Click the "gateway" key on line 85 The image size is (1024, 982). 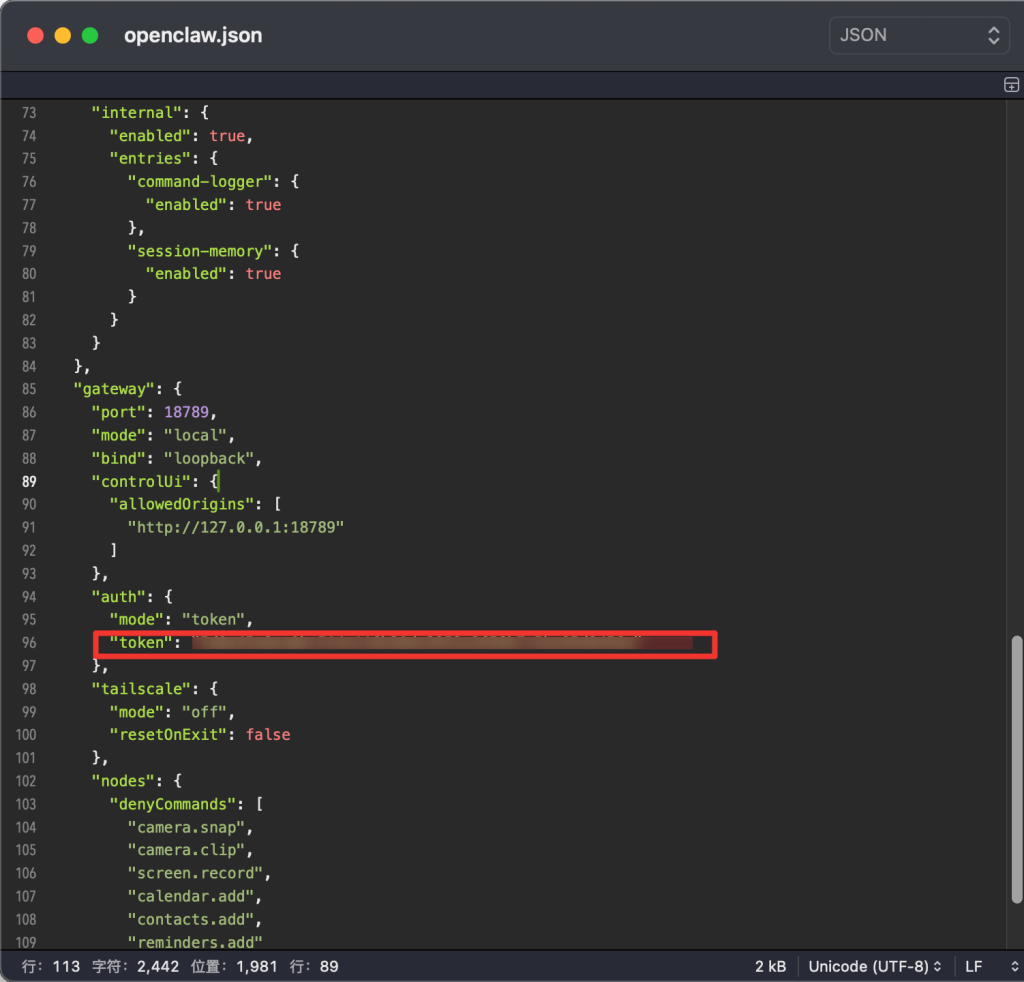click(113, 388)
